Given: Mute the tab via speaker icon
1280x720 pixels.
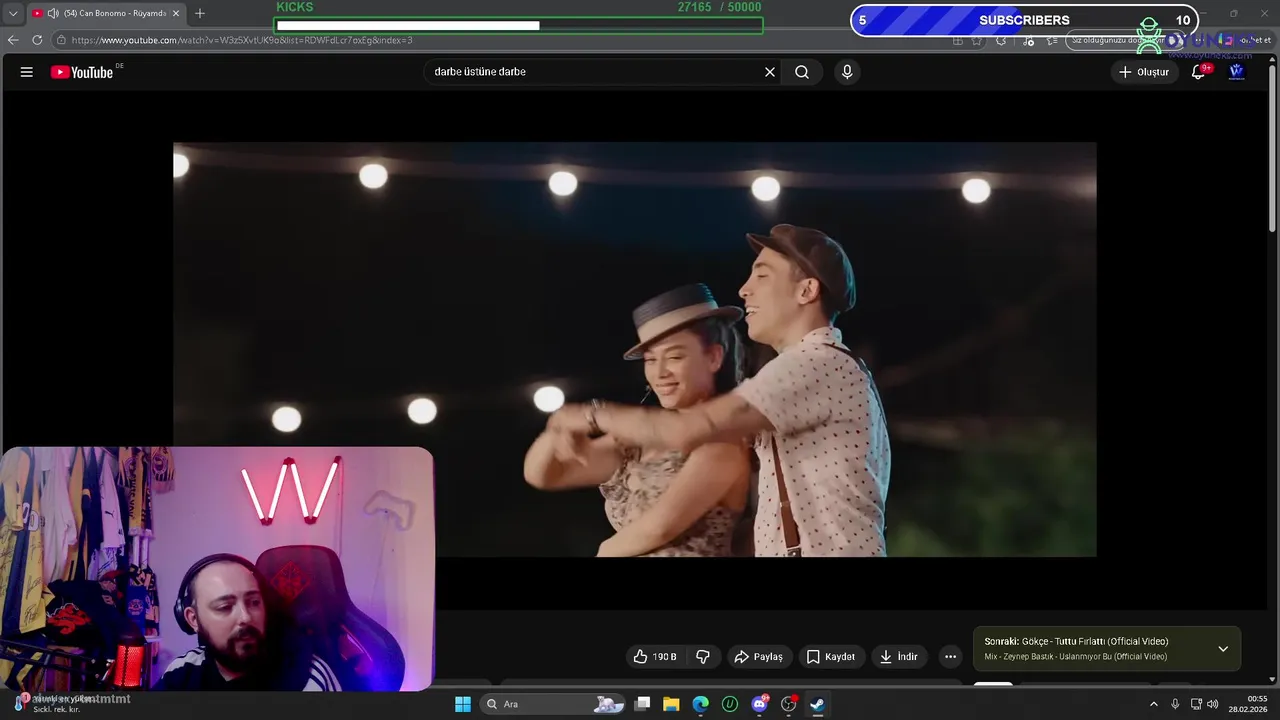Looking at the screenshot, I should [x=52, y=13].
